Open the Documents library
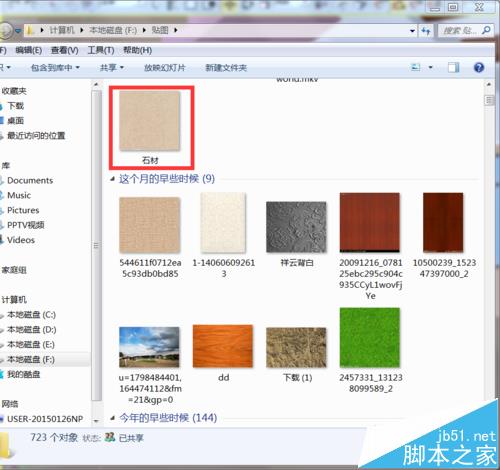The image size is (500, 470). [30, 180]
